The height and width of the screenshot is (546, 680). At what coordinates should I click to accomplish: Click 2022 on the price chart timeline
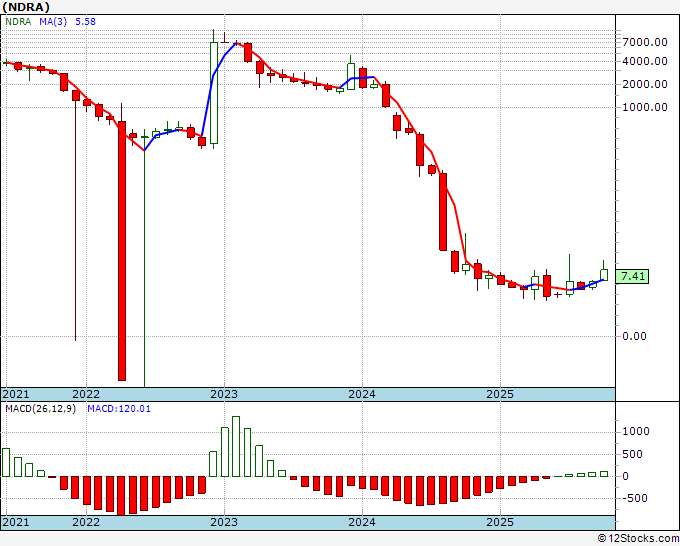click(x=86, y=394)
